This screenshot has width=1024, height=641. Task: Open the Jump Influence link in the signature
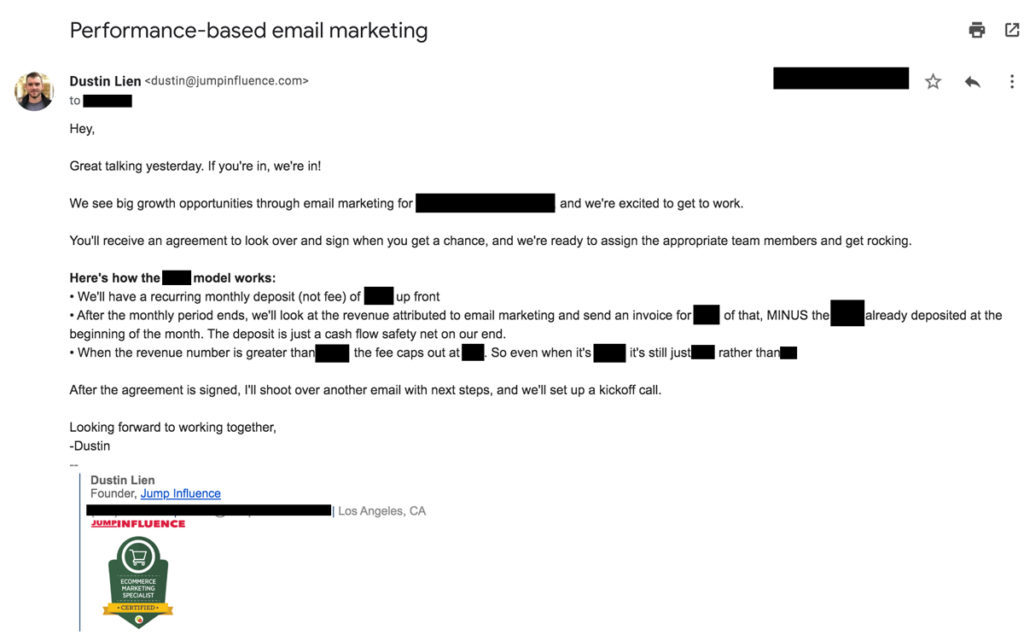(x=180, y=494)
